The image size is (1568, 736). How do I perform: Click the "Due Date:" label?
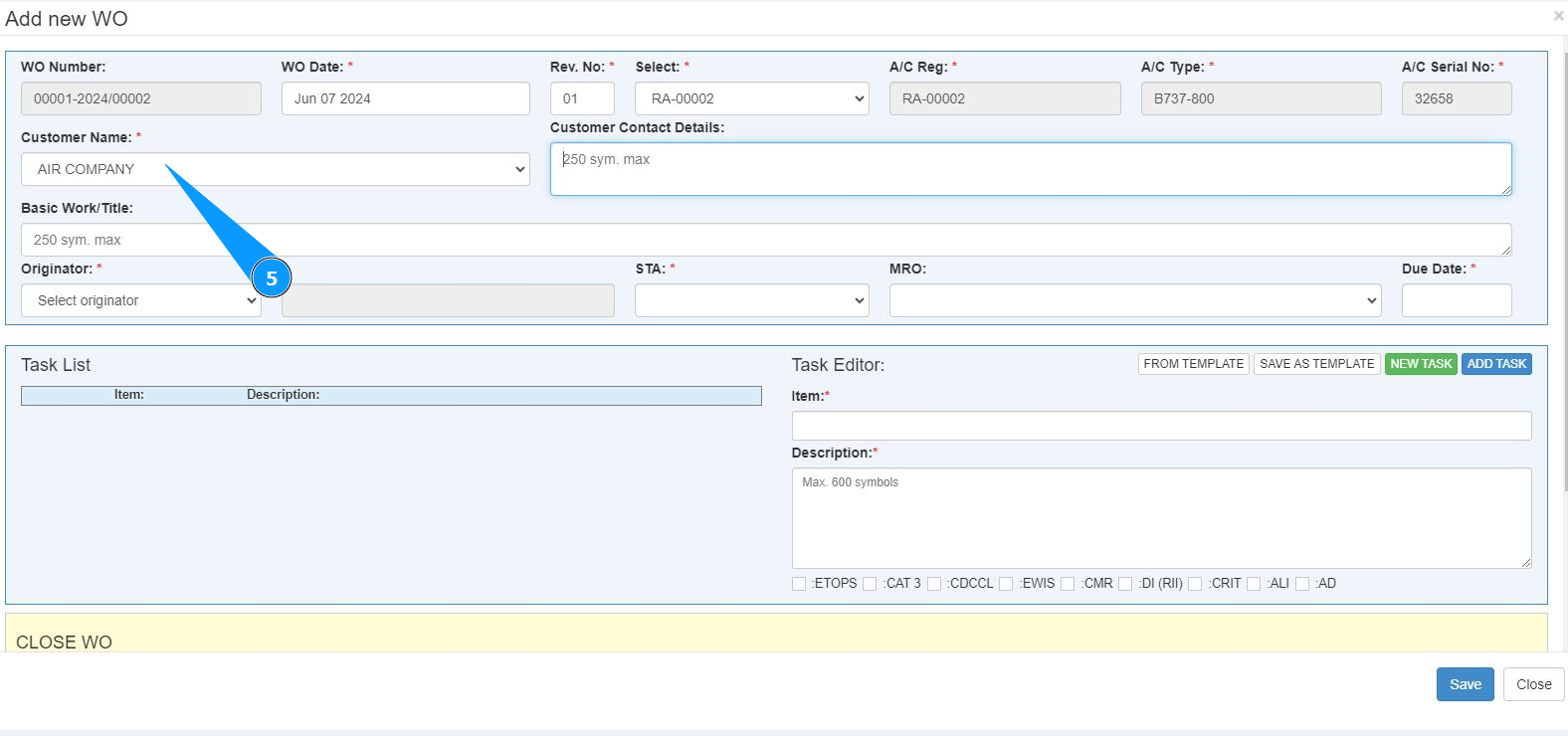1434,269
